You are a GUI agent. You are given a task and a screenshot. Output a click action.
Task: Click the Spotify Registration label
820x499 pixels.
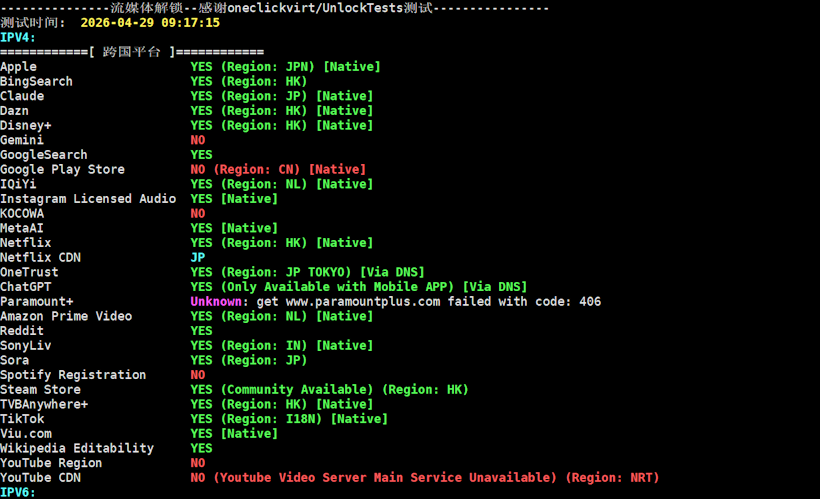coord(73,375)
